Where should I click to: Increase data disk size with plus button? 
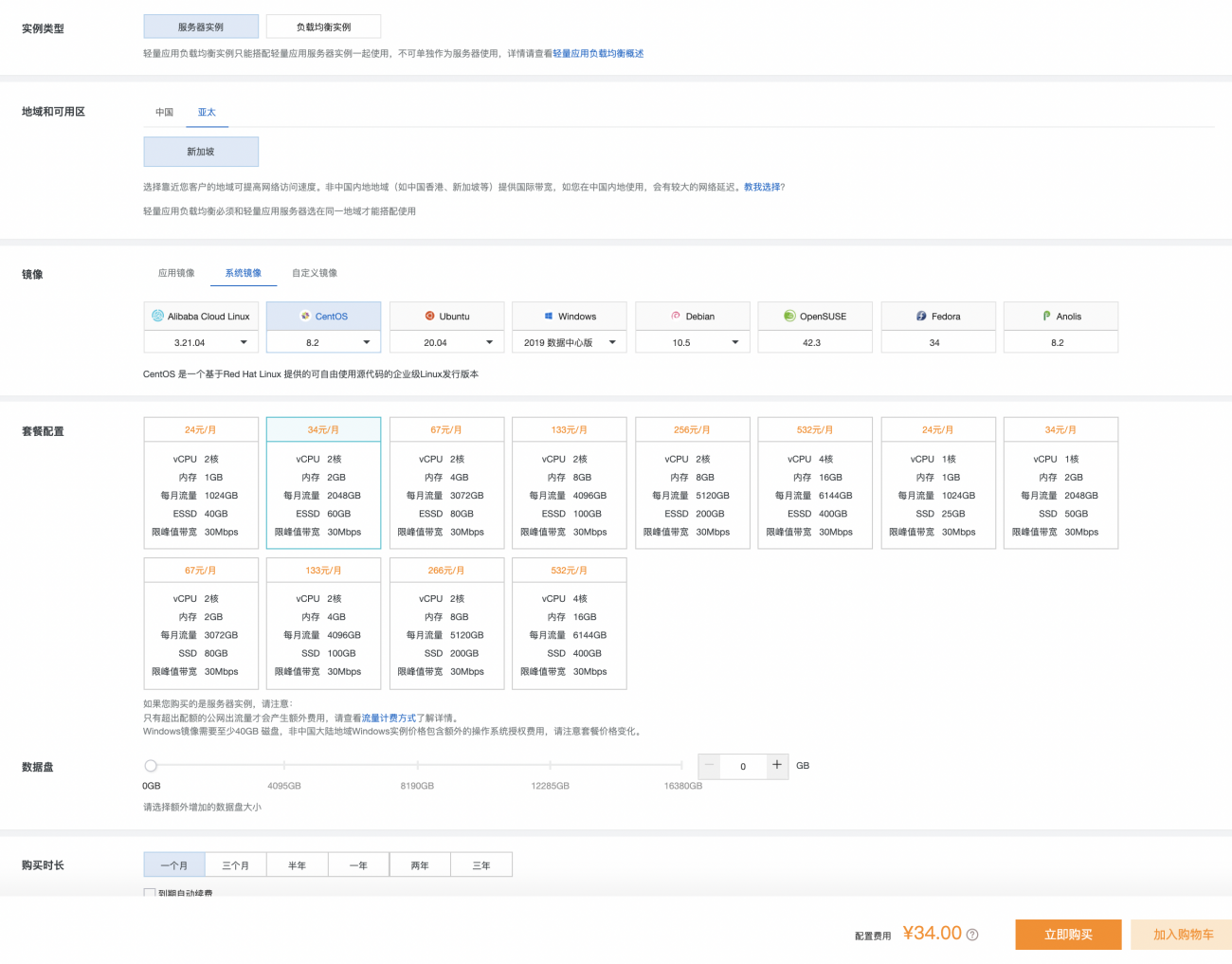pyautogui.click(x=777, y=765)
